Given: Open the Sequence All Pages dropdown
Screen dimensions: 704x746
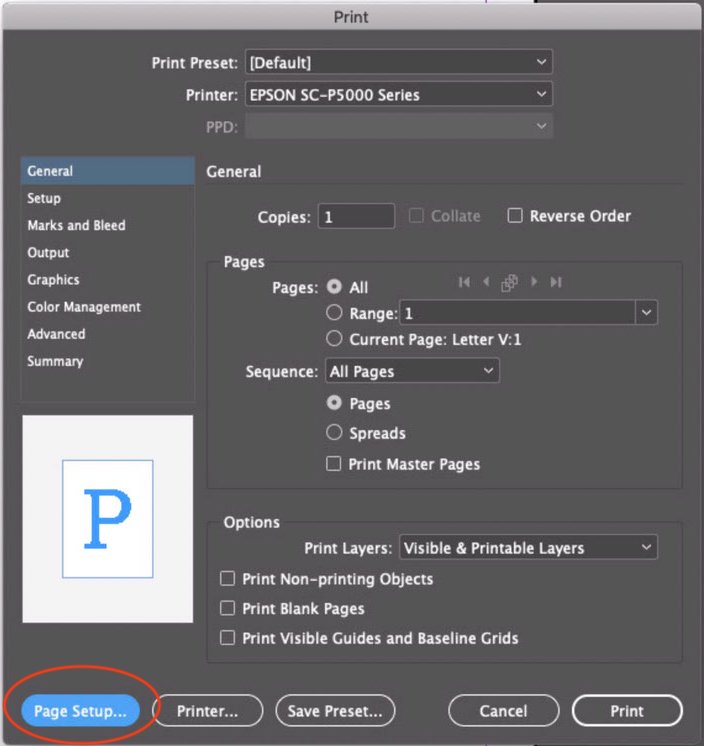Looking at the screenshot, I should pyautogui.click(x=412, y=371).
